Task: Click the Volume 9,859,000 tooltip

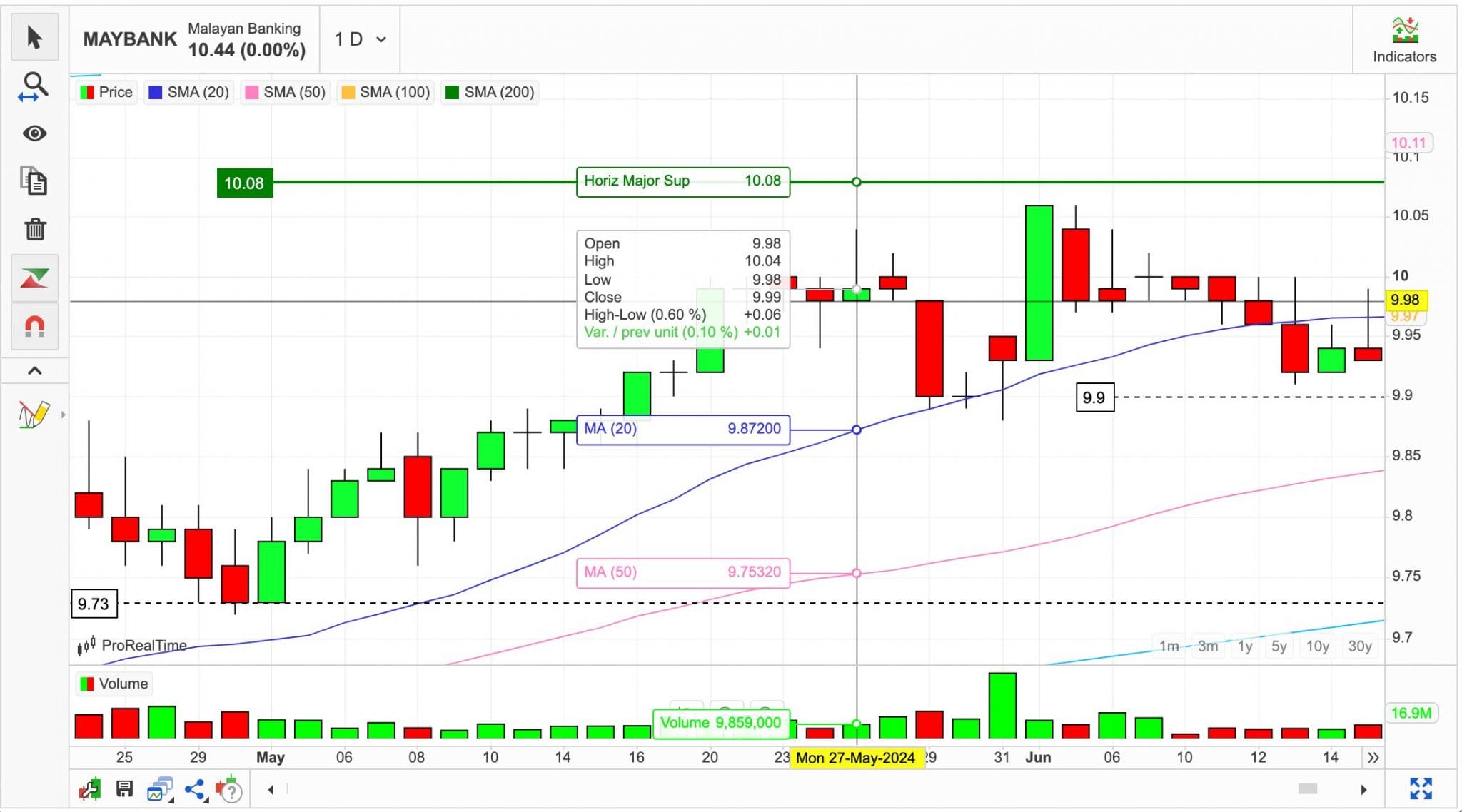Action: 721,723
